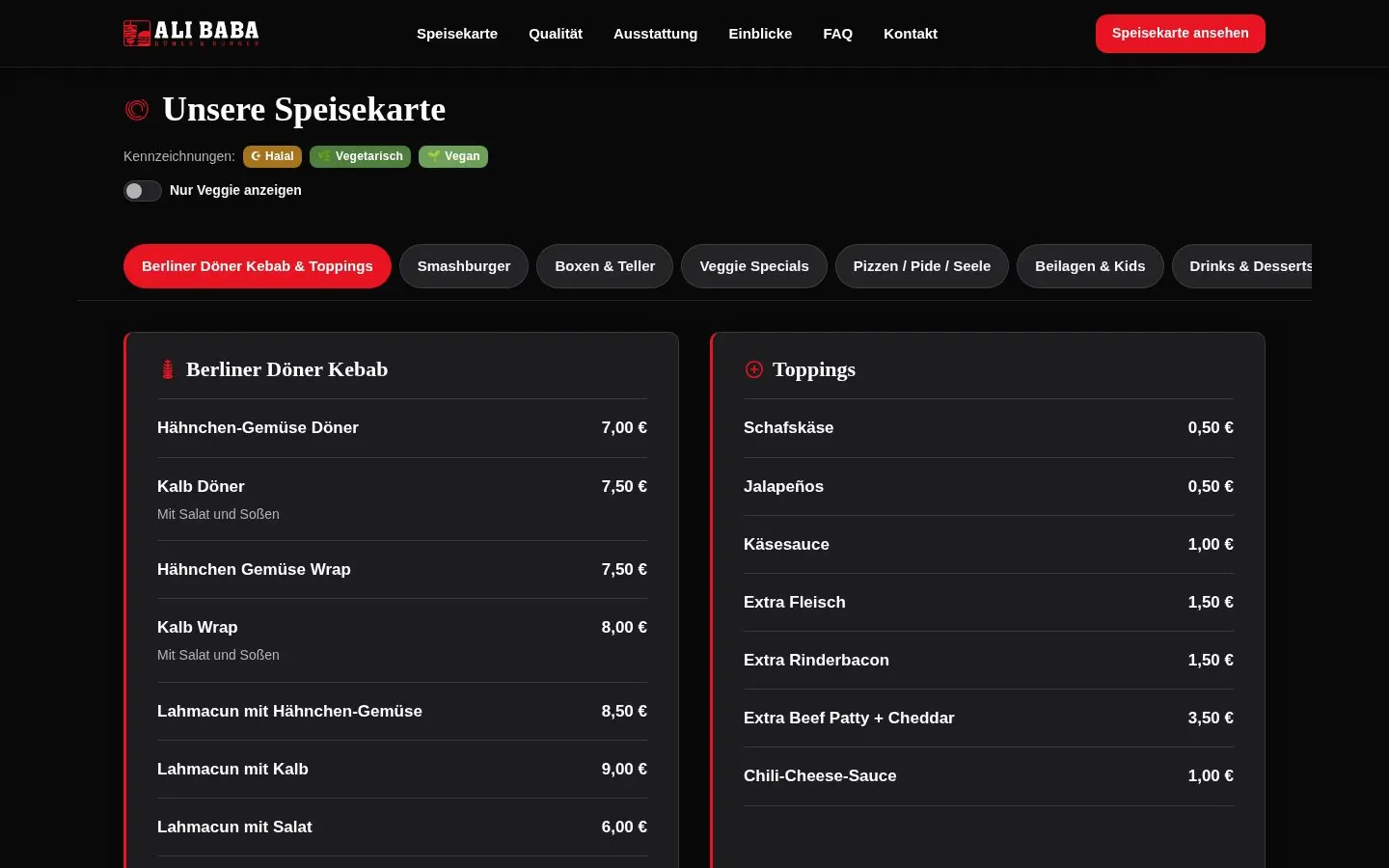Select the Berliner Döner Kebab & Toppings tab
This screenshot has width=1389, height=868.
pos(258,266)
